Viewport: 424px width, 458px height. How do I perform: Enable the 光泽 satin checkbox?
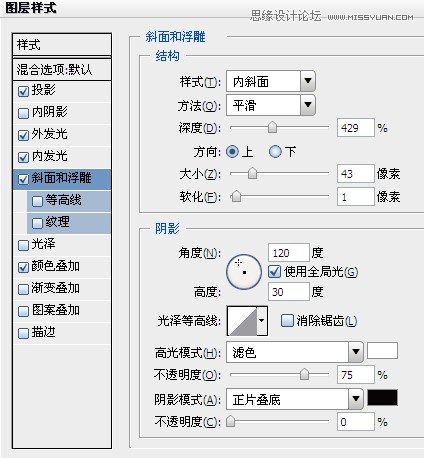pyautogui.click(x=23, y=246)
